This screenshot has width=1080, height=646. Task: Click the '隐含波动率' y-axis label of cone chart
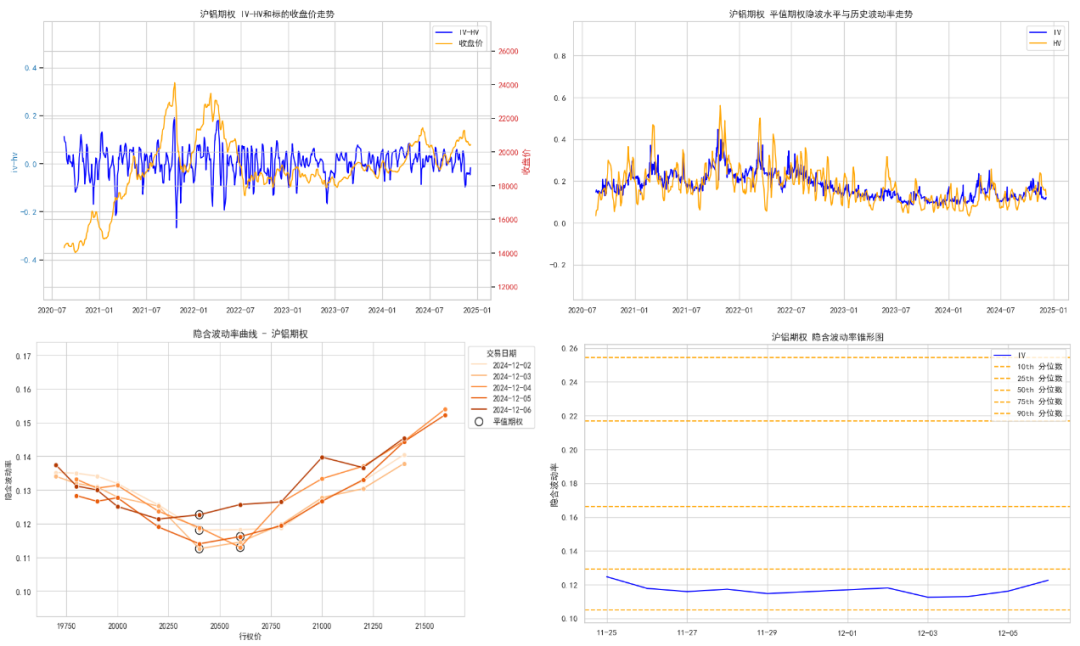coord(554,486)
